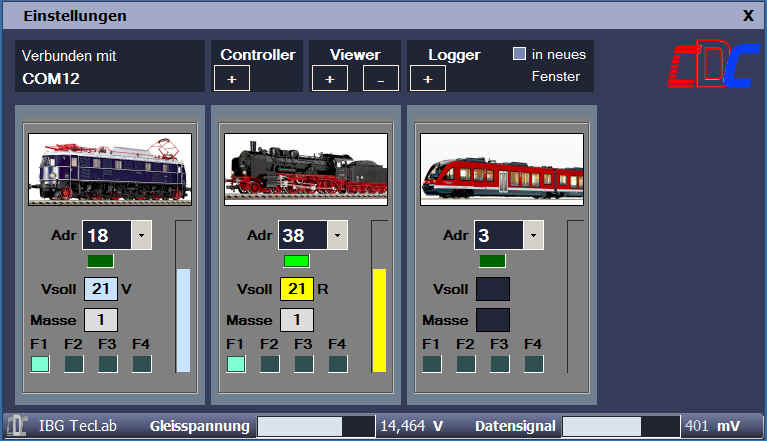Viewport: 767px width, 441px height.
Task: Toggle F4 function for loco 3
Action: (534, 364)
